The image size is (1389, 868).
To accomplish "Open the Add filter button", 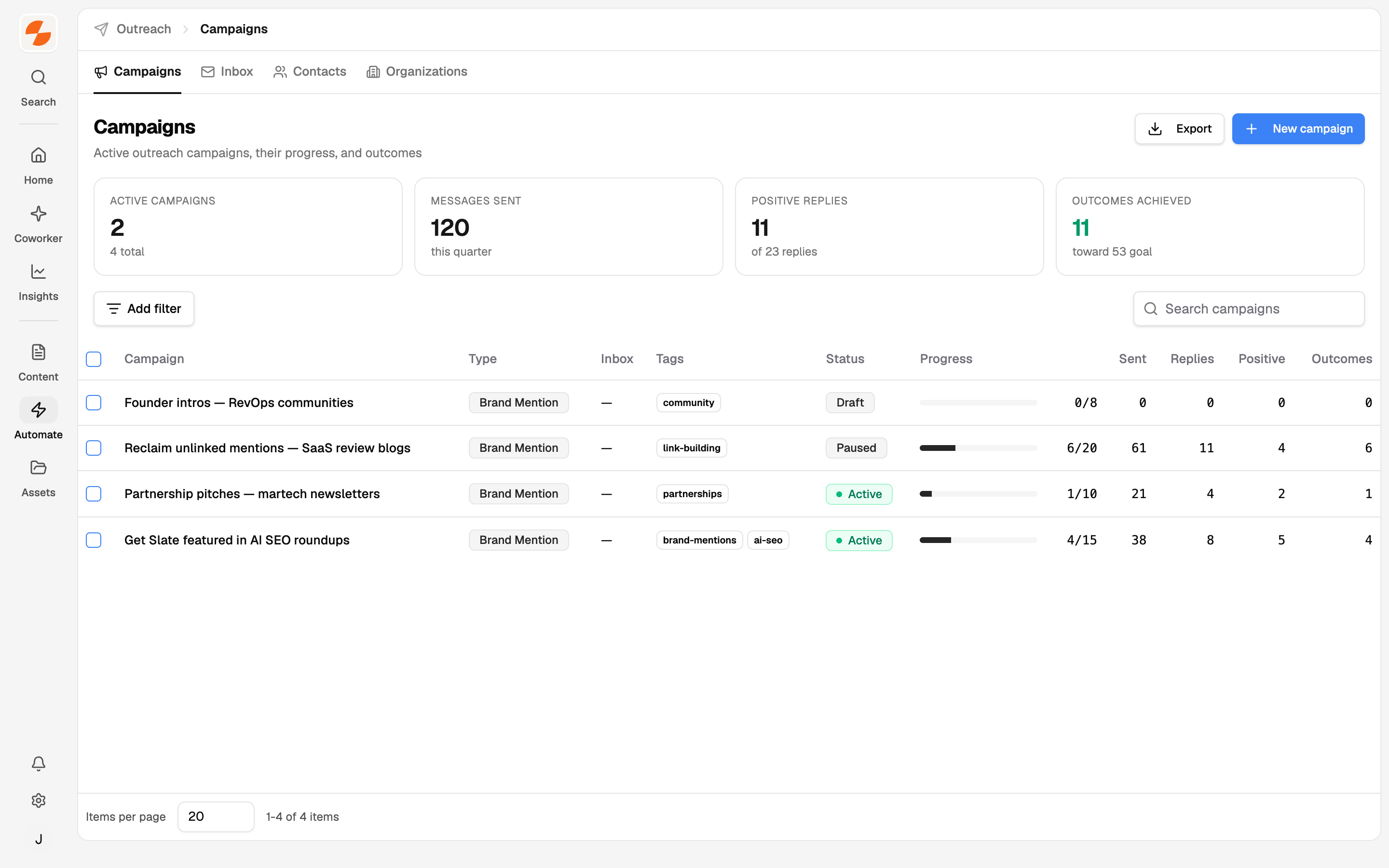I will pos(144,309).
